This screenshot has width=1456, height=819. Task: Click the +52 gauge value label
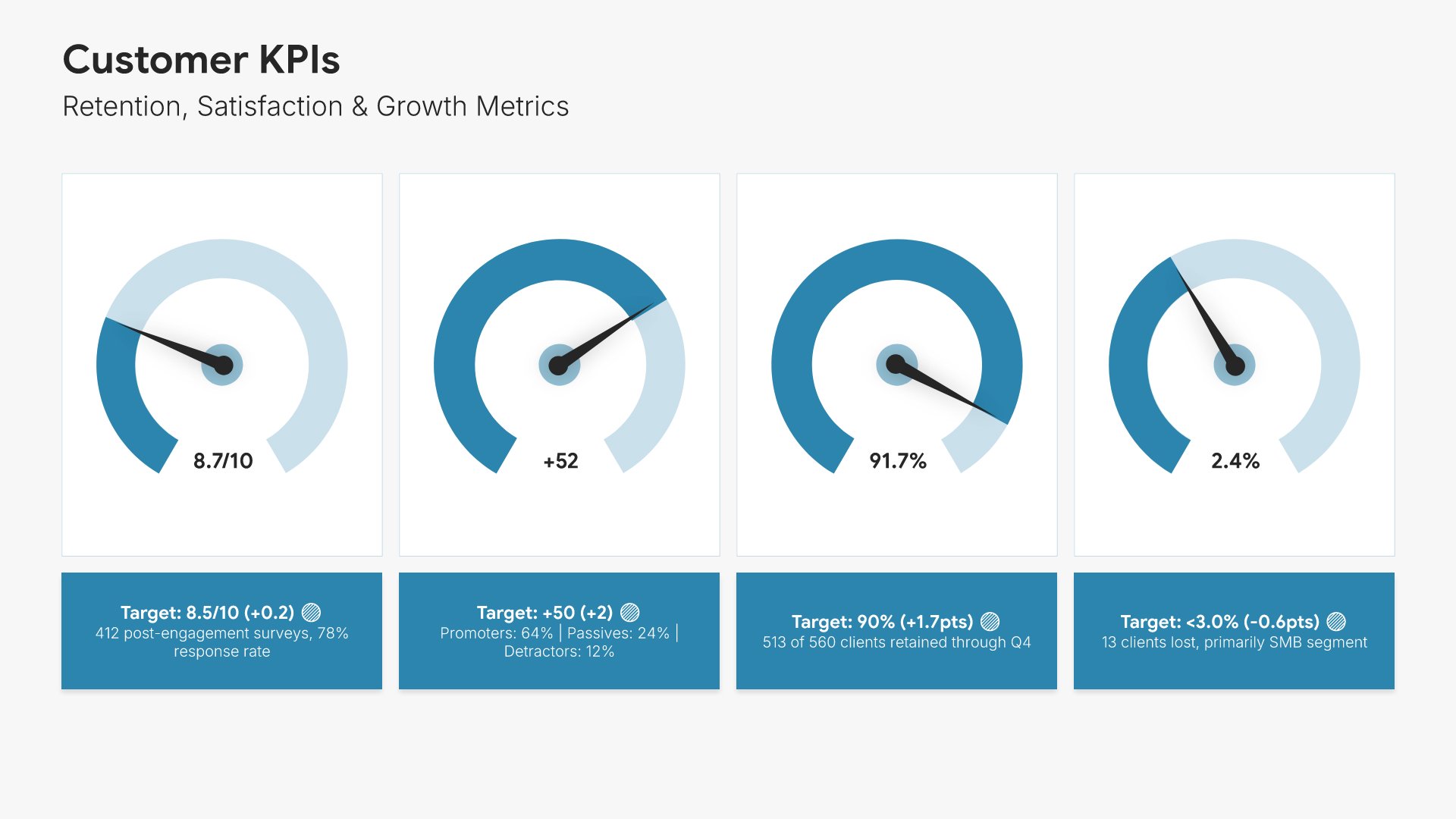(x=560, y=460)
